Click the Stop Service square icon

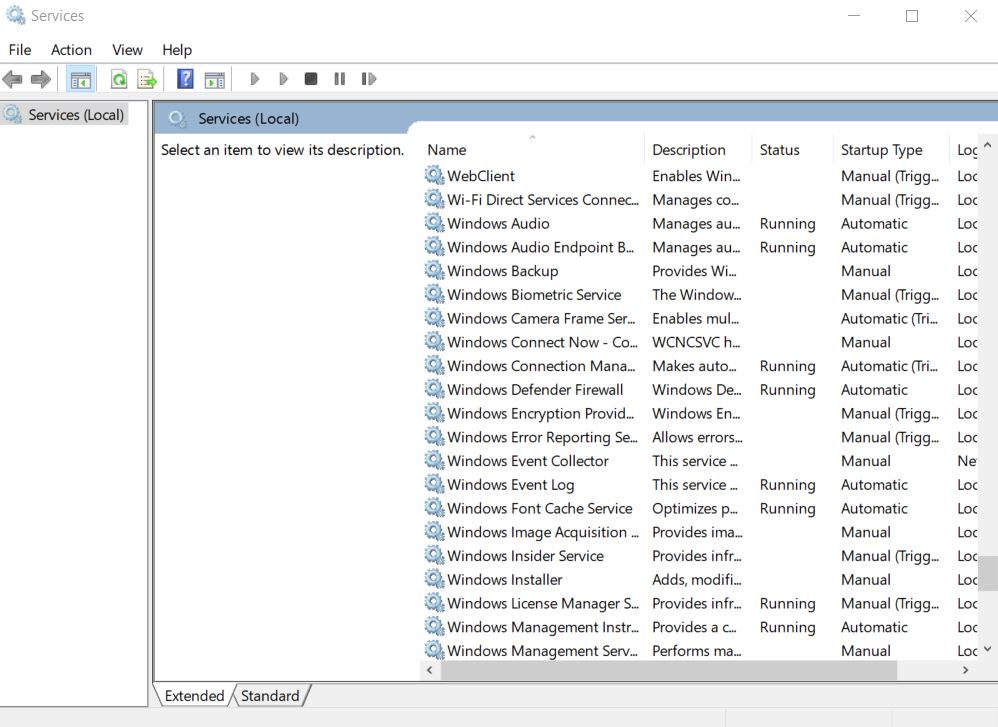[311, 79]
